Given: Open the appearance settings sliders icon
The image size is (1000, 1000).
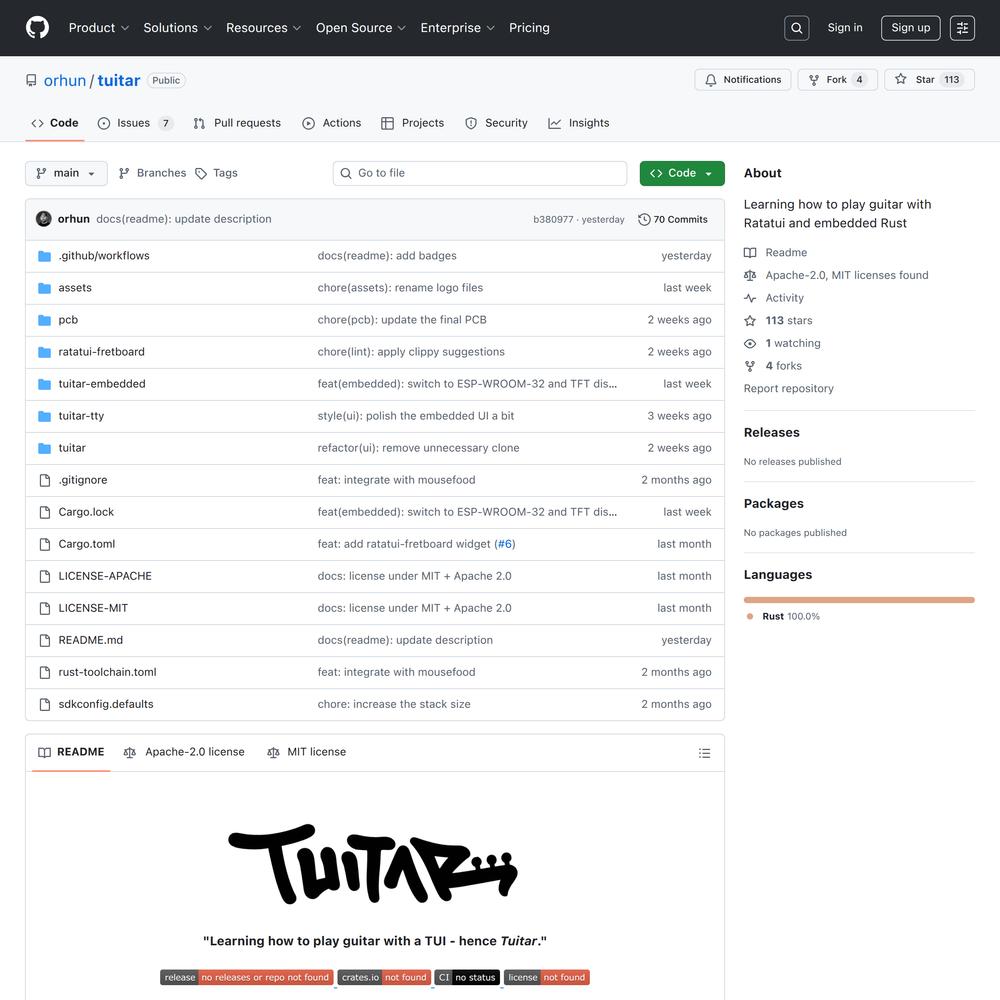Looking at the screenshot, I should click(962, 28).
